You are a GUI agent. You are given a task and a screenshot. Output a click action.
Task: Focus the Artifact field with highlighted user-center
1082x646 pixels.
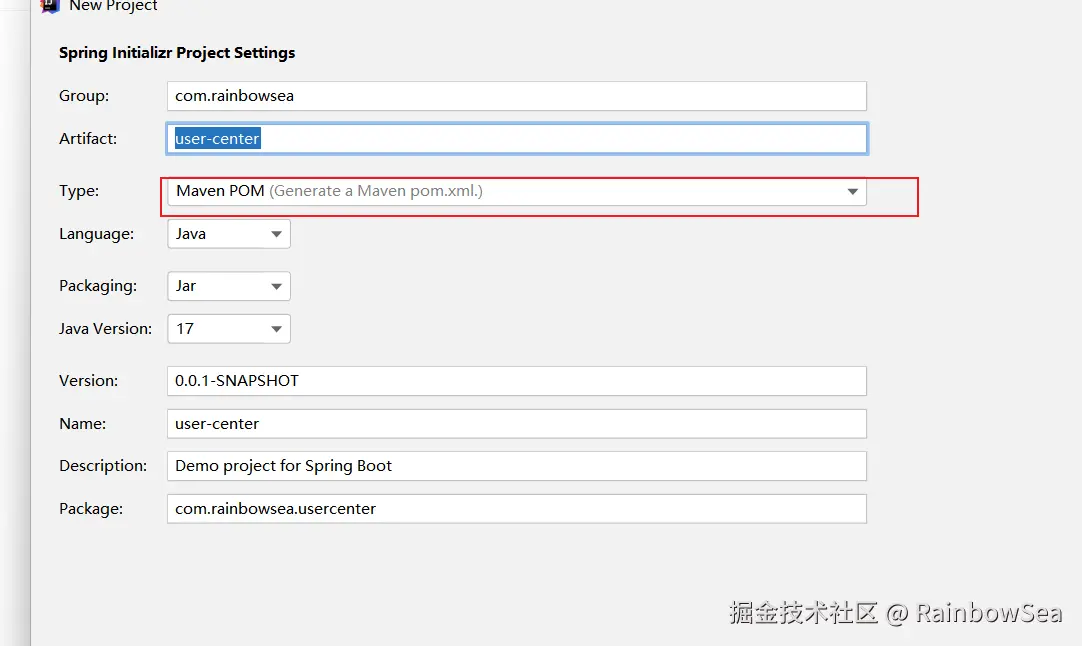(x=516, y=139)
